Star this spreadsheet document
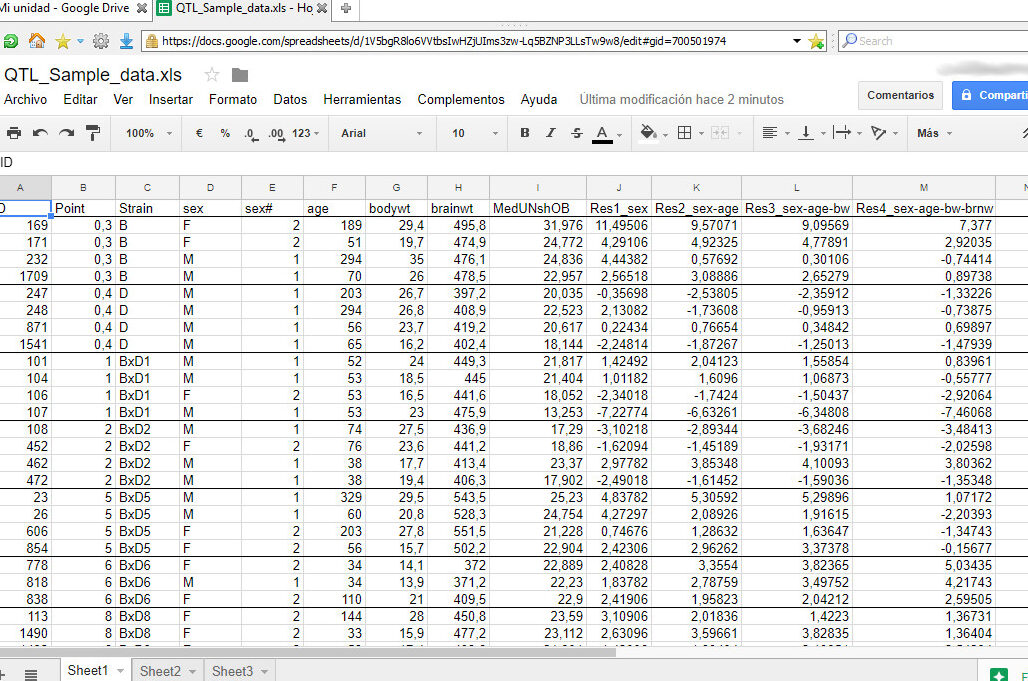This screenshot has width=1028, height=681. pos(212,75)
